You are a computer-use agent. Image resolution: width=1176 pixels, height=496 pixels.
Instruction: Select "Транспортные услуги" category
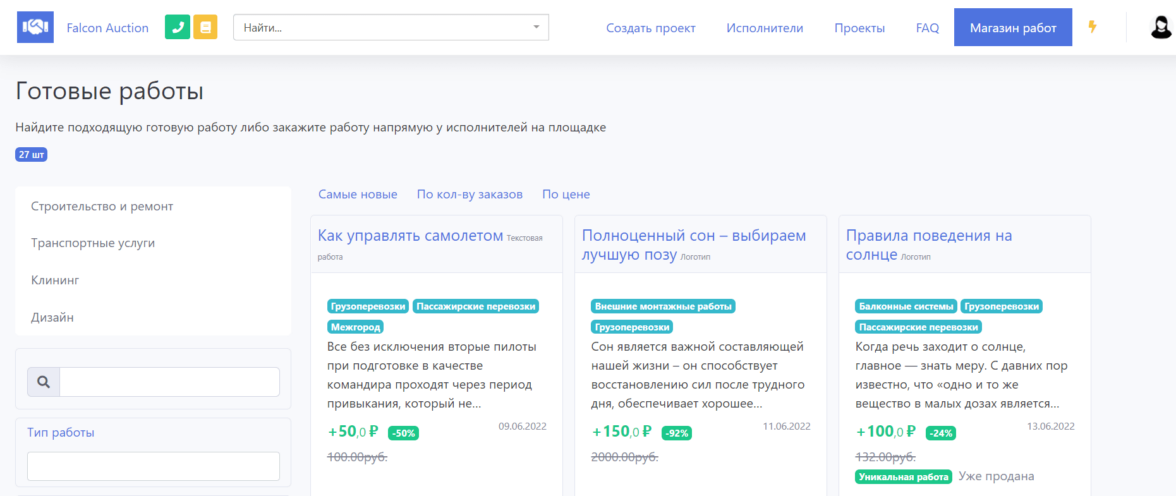93,243
